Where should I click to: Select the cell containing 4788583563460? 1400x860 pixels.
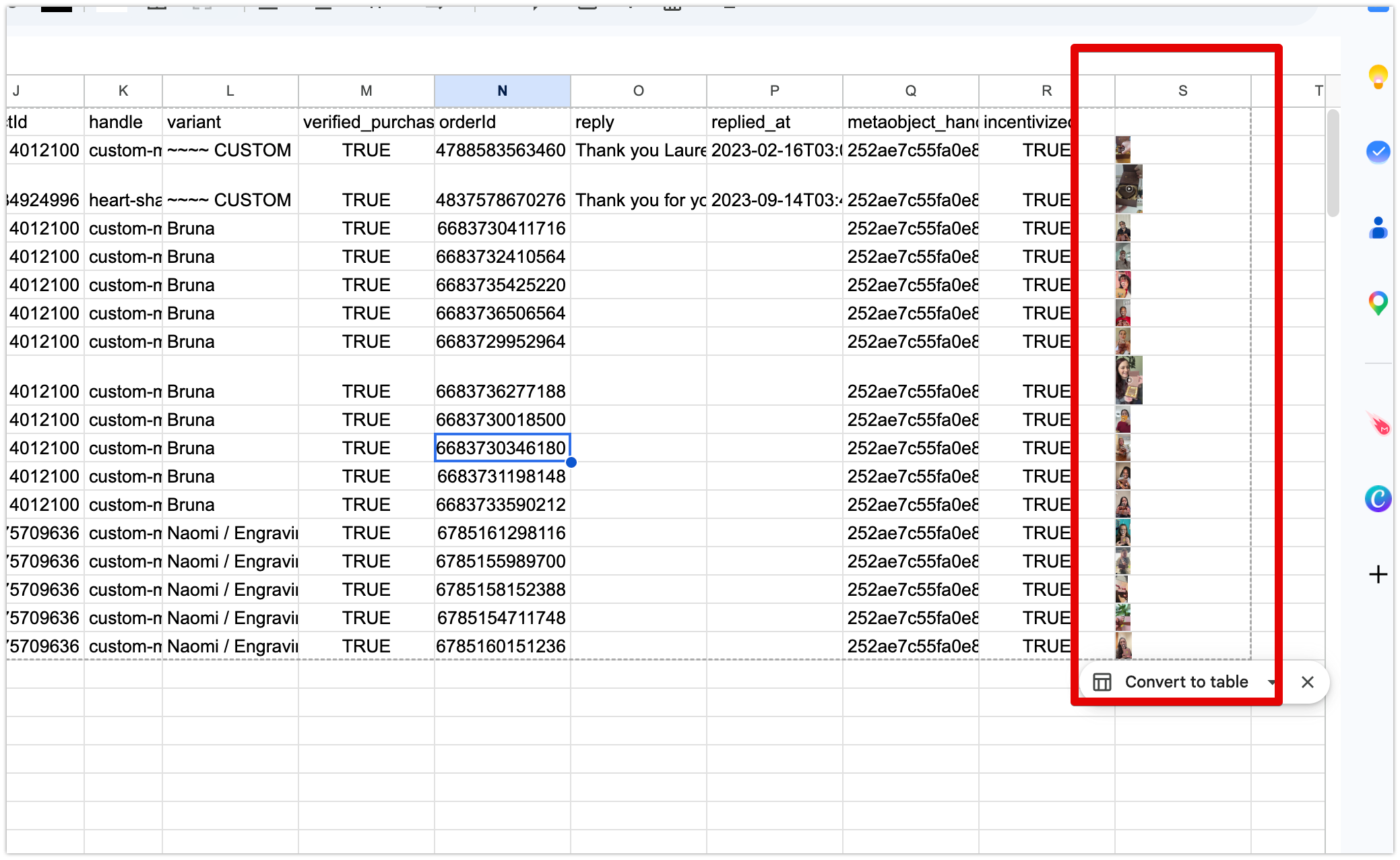tap(502, 150)
